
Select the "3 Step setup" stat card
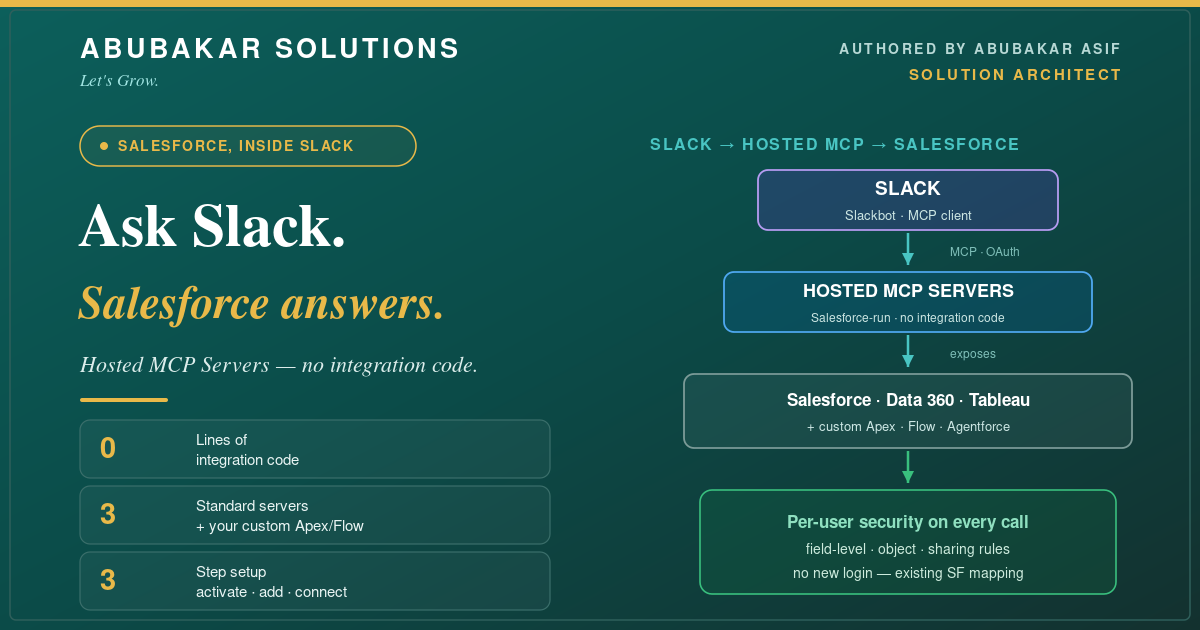point(315,581)
